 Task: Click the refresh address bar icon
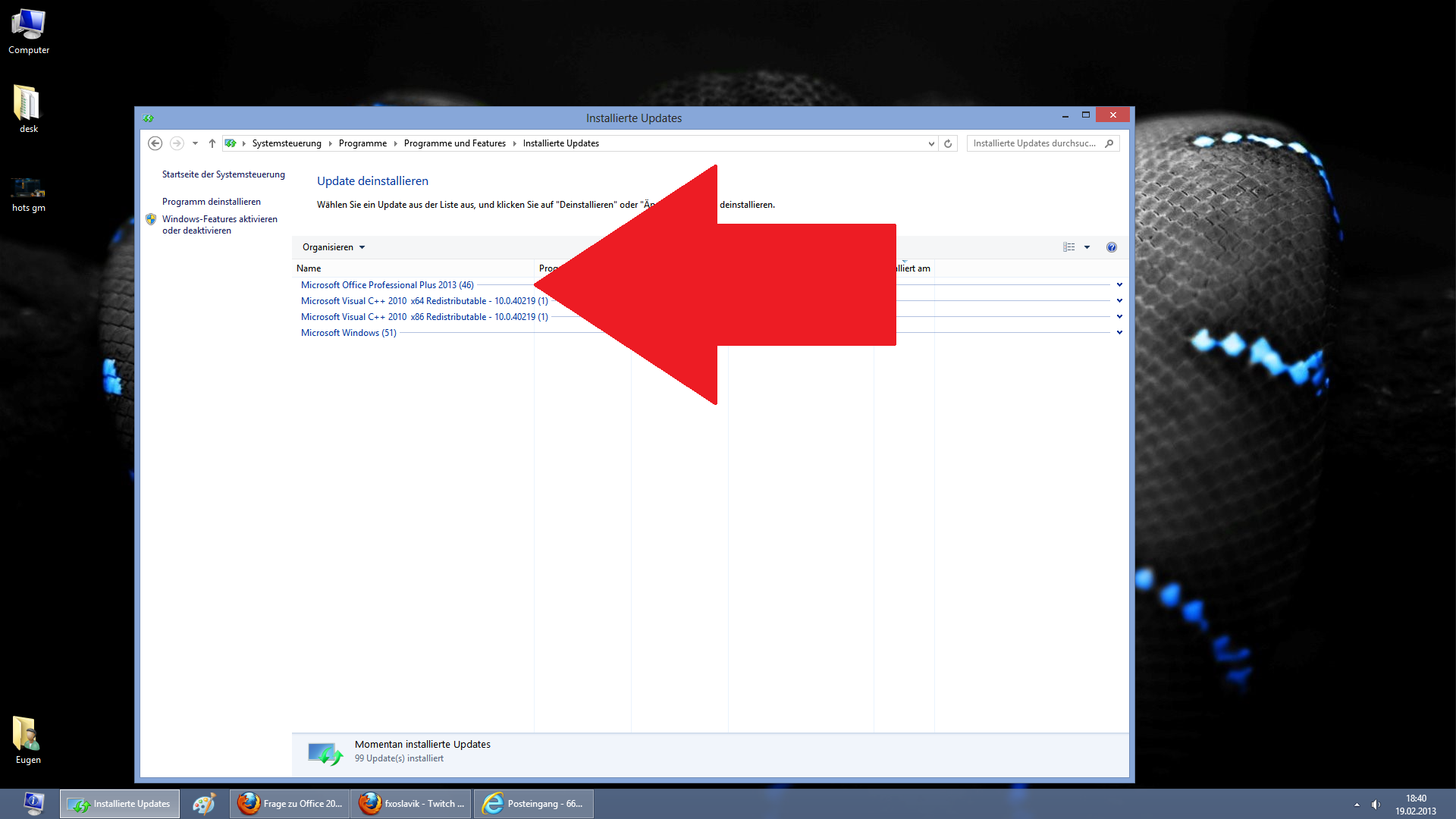pos(948,143)
